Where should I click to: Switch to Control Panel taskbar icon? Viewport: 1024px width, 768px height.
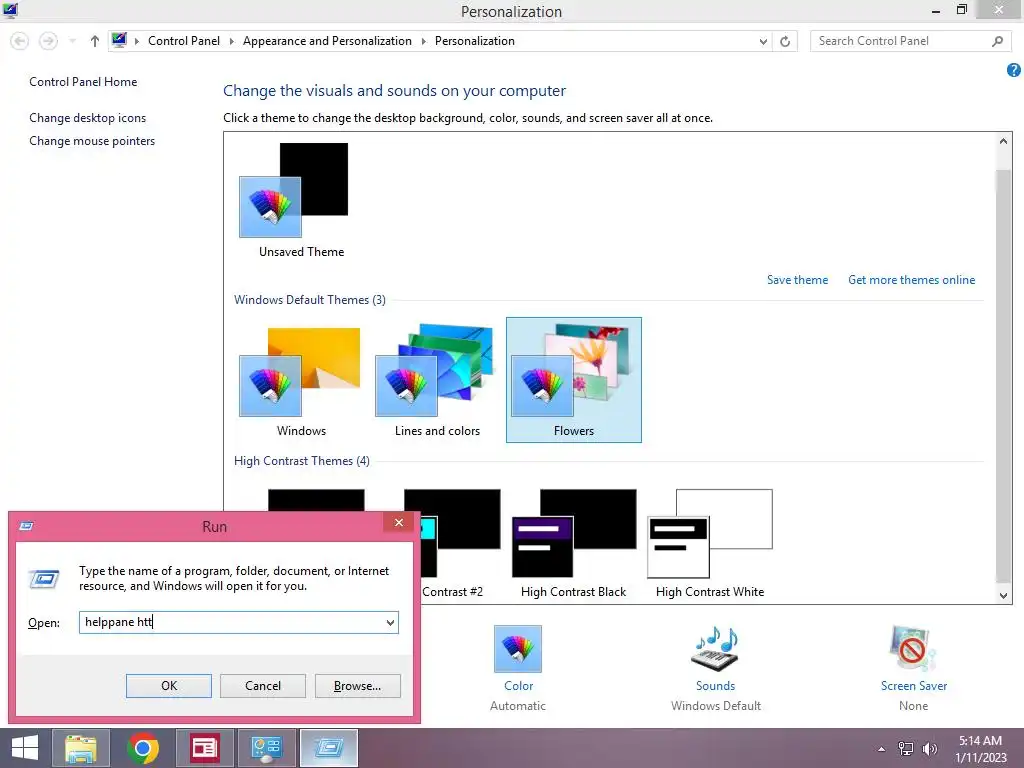pos(266,748)
